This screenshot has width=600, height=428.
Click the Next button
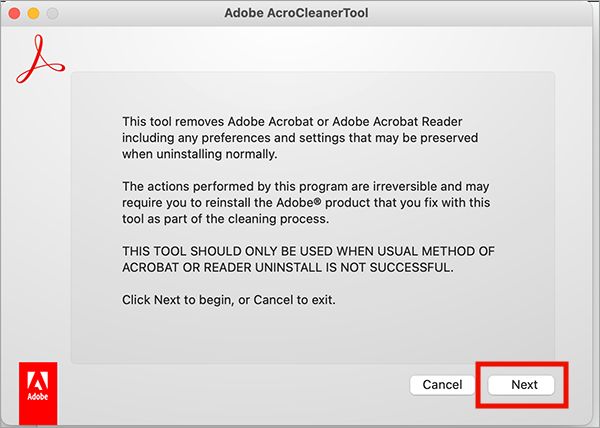coord(524,385)
